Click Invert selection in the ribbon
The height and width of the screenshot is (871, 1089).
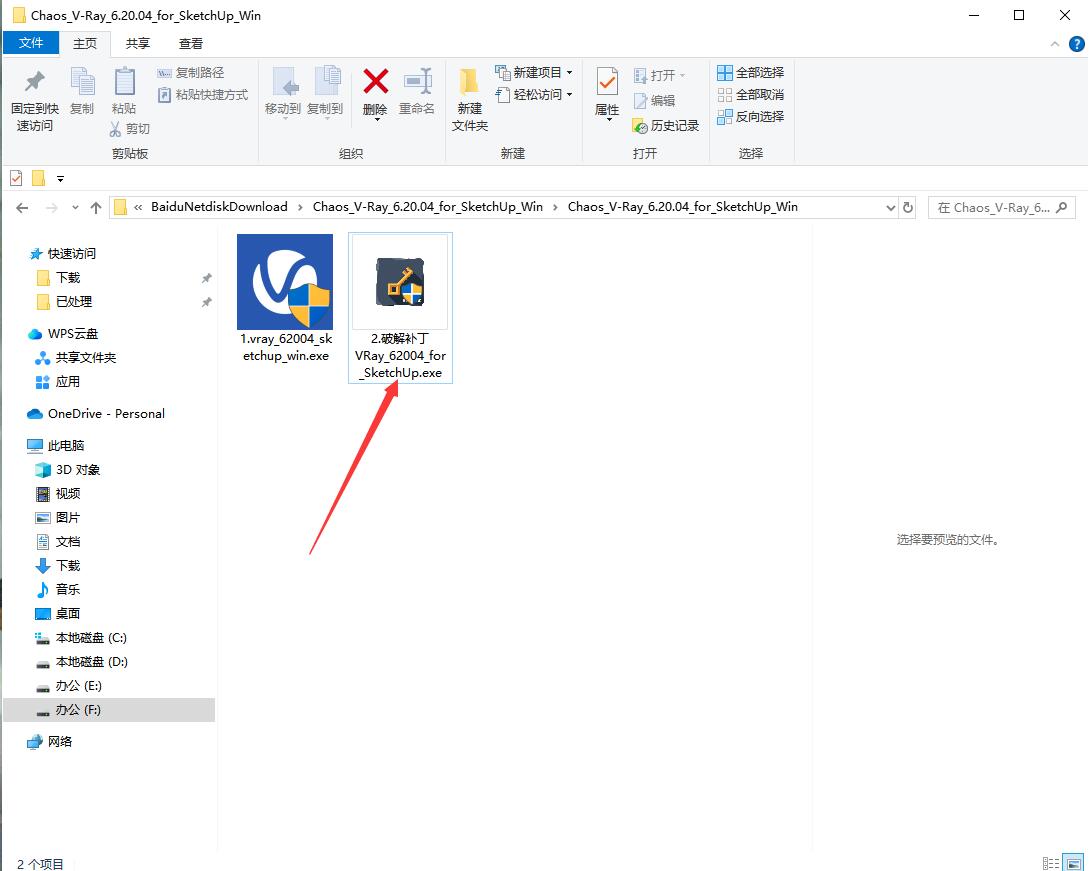pyautogui.click(x=751, y=117)
